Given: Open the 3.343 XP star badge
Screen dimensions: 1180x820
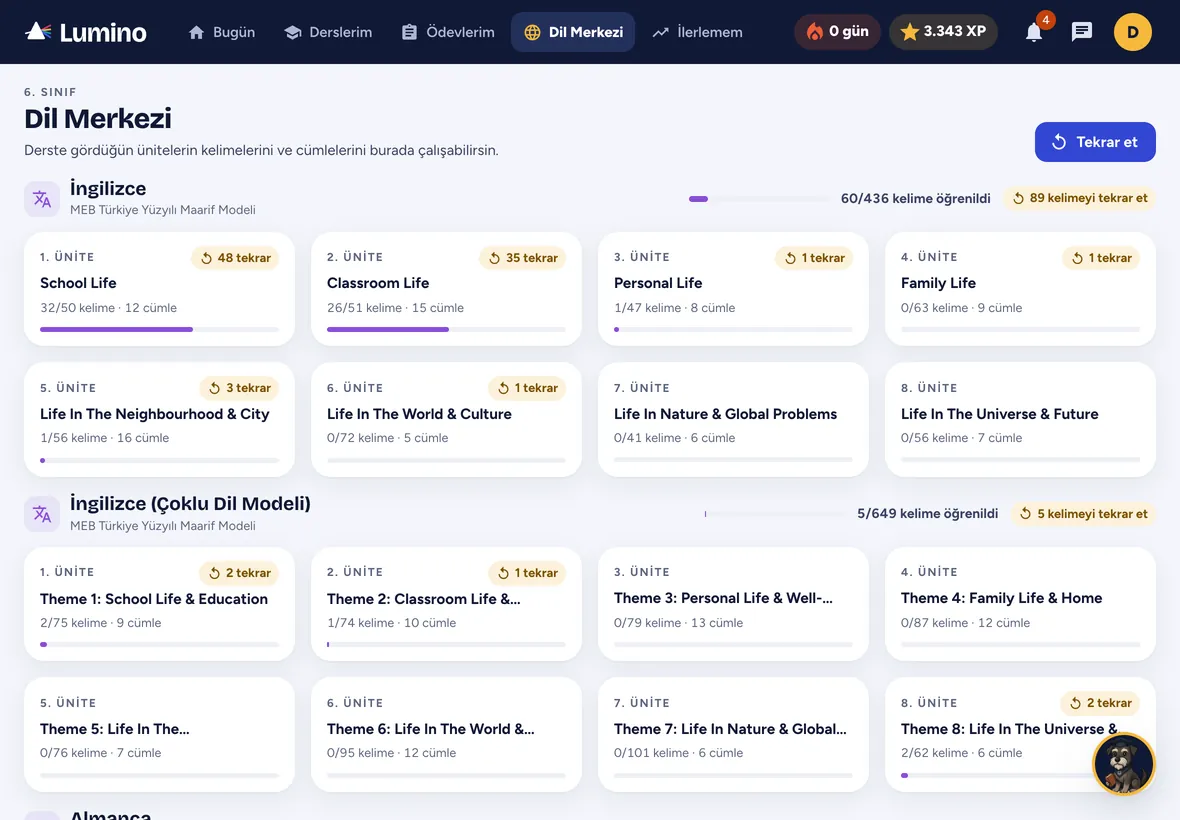Looking at the screenshot, I should (943, 32).
